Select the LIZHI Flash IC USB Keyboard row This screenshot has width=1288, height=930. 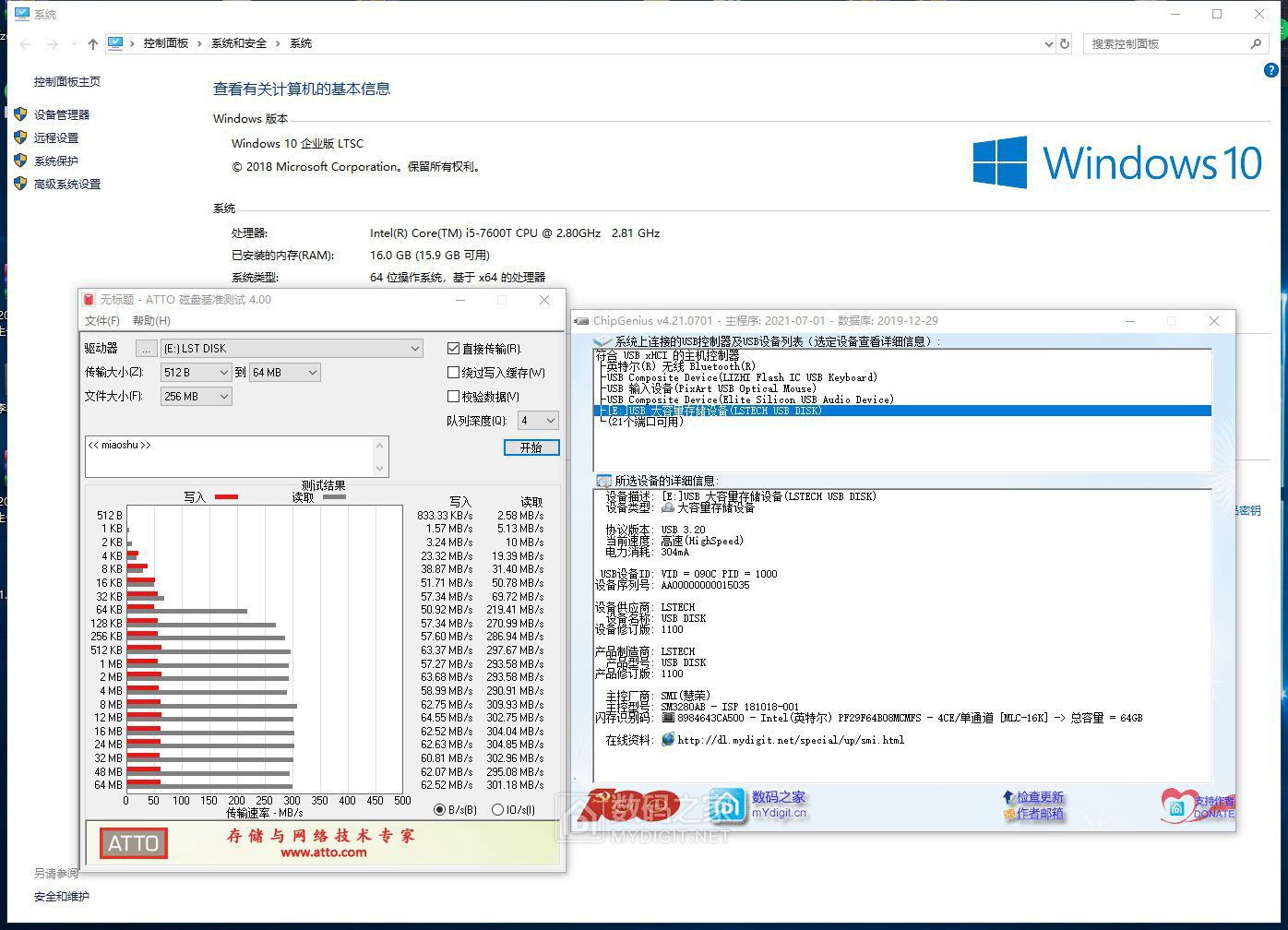point(742,377)
